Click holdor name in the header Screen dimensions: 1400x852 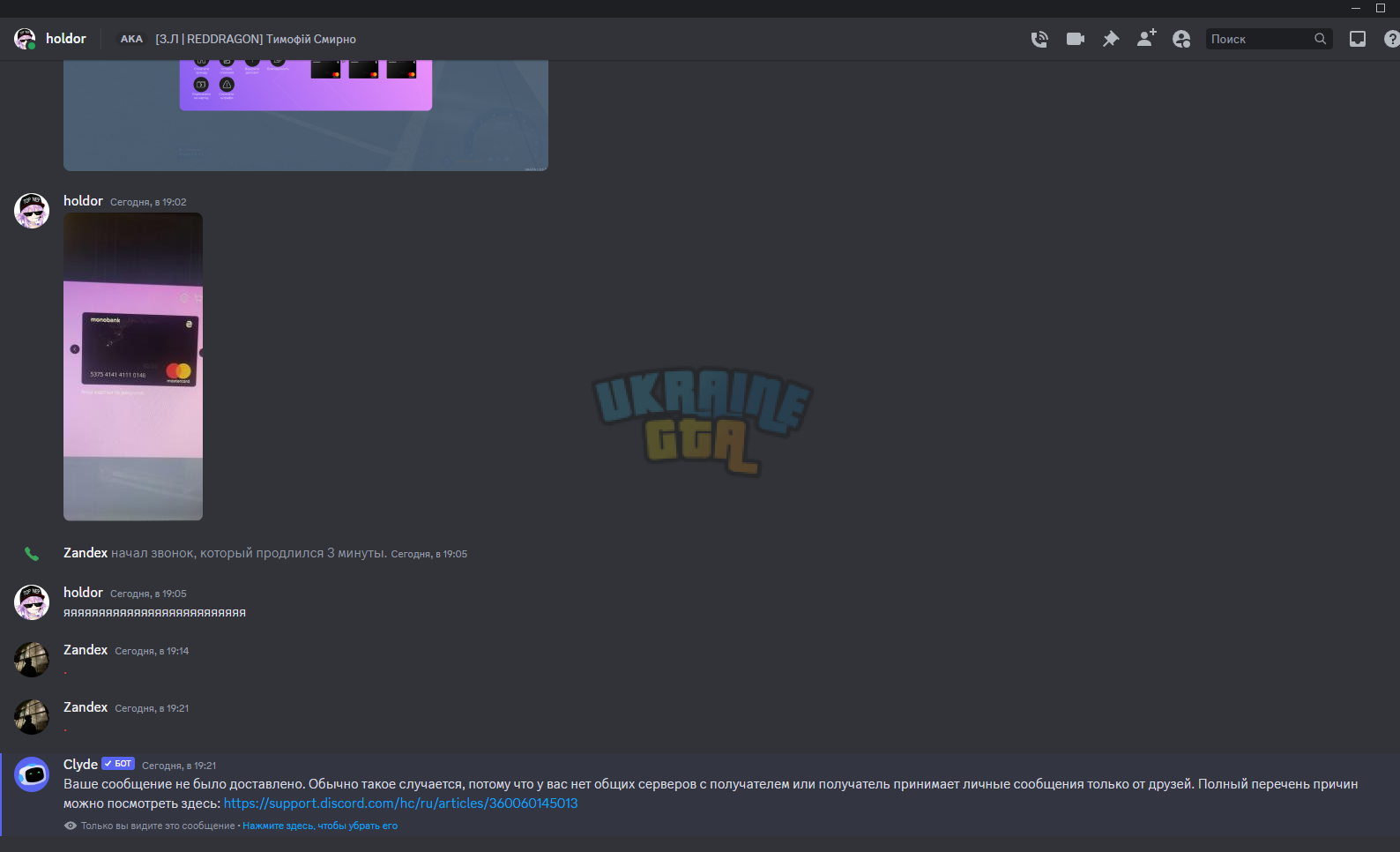pyautogui.click(x=66, y=39)
